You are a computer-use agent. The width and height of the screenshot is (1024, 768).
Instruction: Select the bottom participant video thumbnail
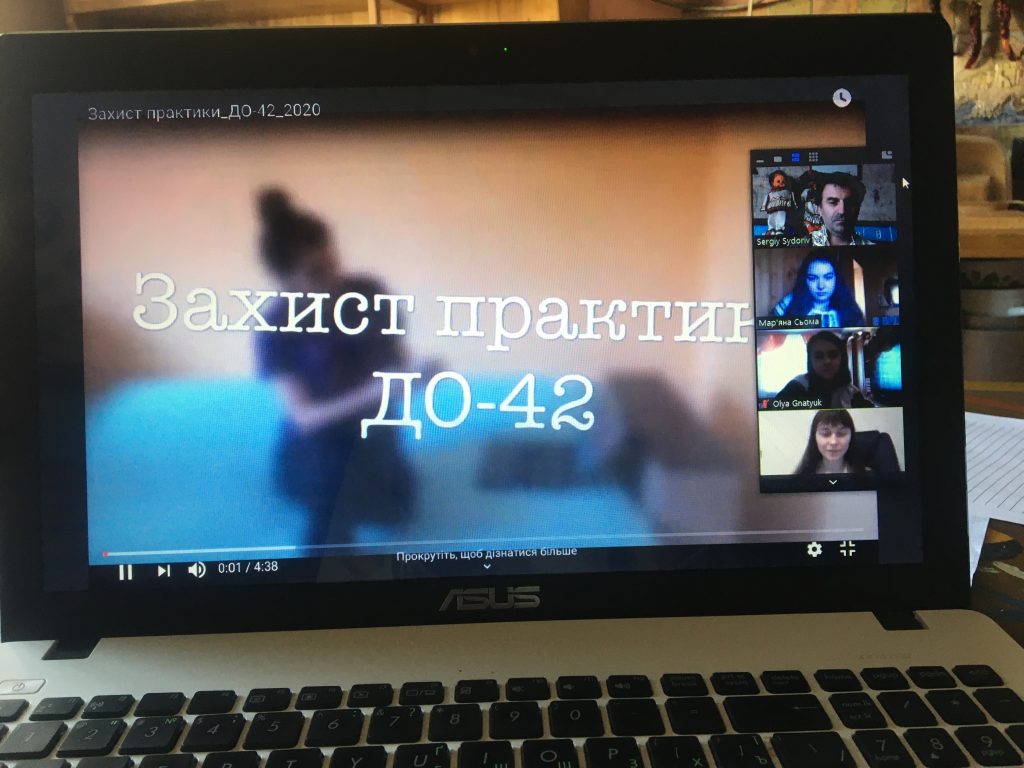coord(831,441)
